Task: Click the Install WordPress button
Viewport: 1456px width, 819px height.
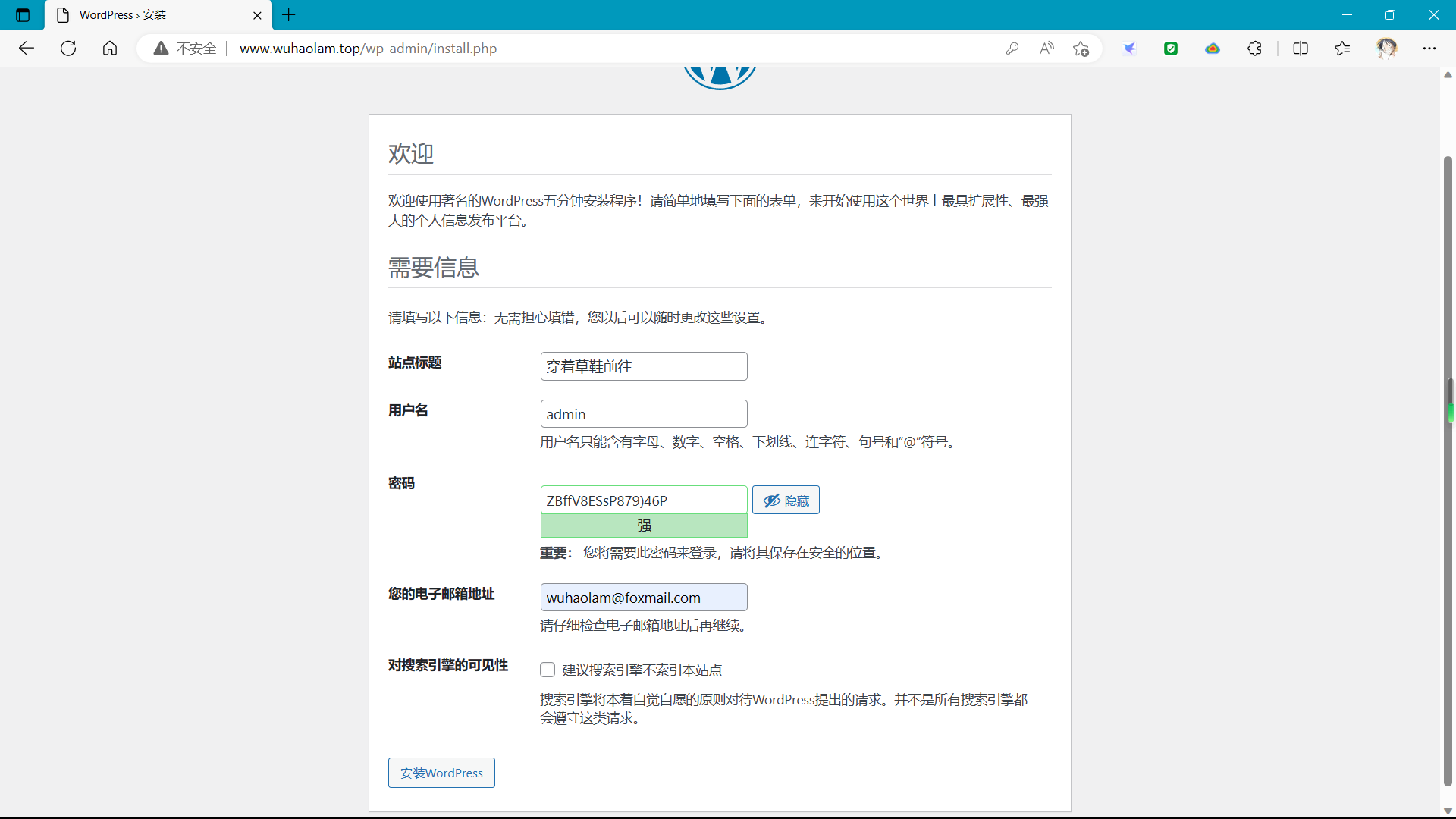Action: 441,773
